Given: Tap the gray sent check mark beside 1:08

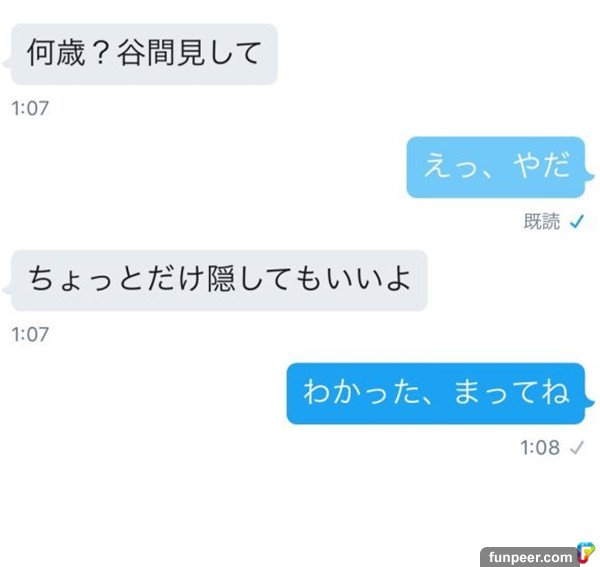Looking at the screenshot, I should 576,447.
